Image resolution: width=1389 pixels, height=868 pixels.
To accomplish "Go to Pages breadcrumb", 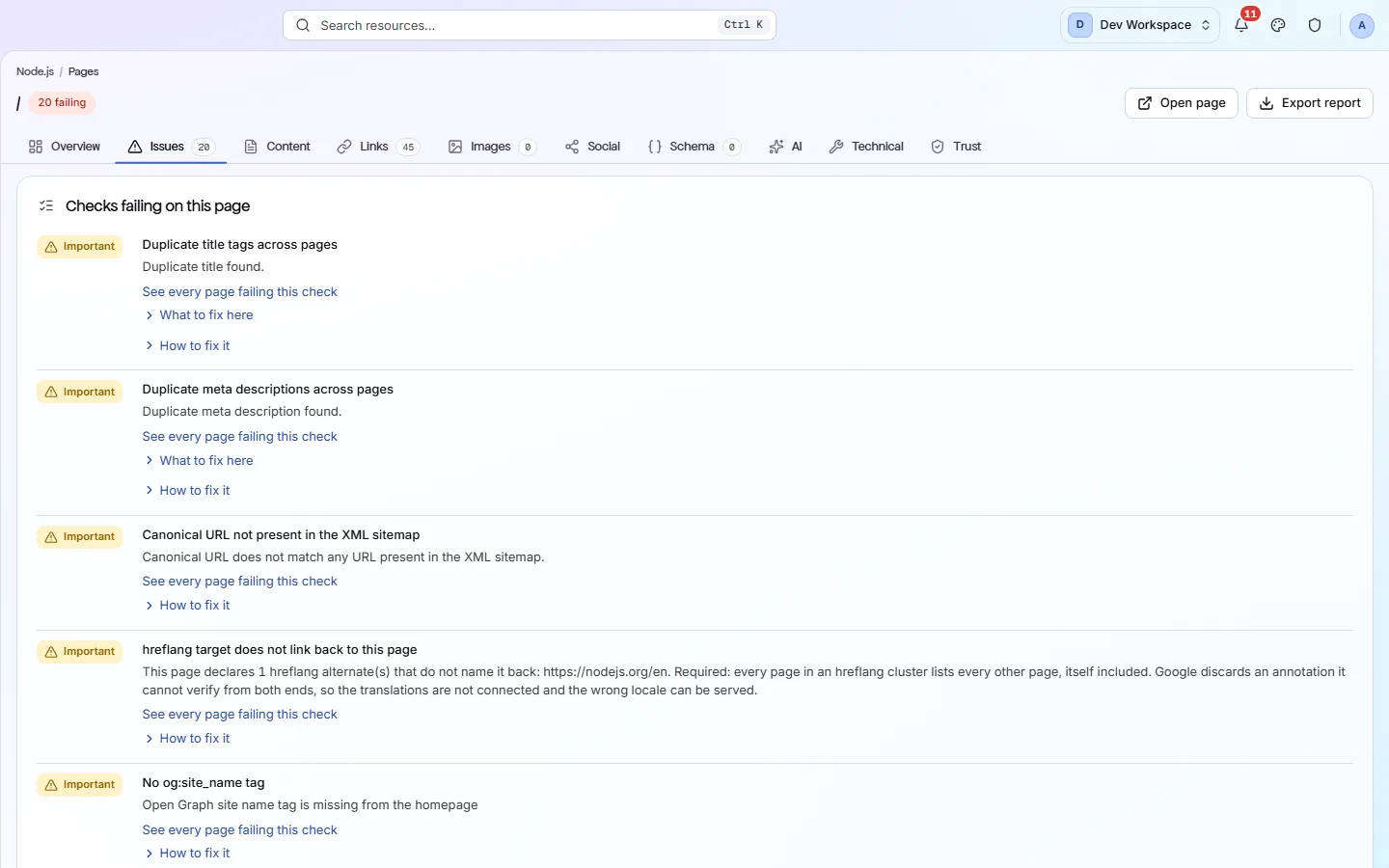I will [83, 71].
